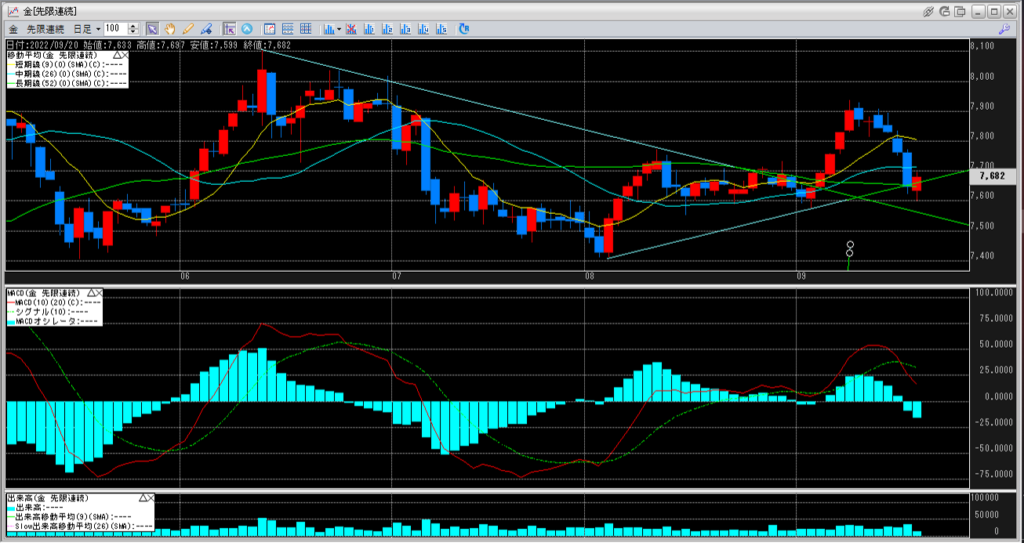Apply chart template preset 5
Viewport: 1024px width, 543px height.
coord(441,29)
